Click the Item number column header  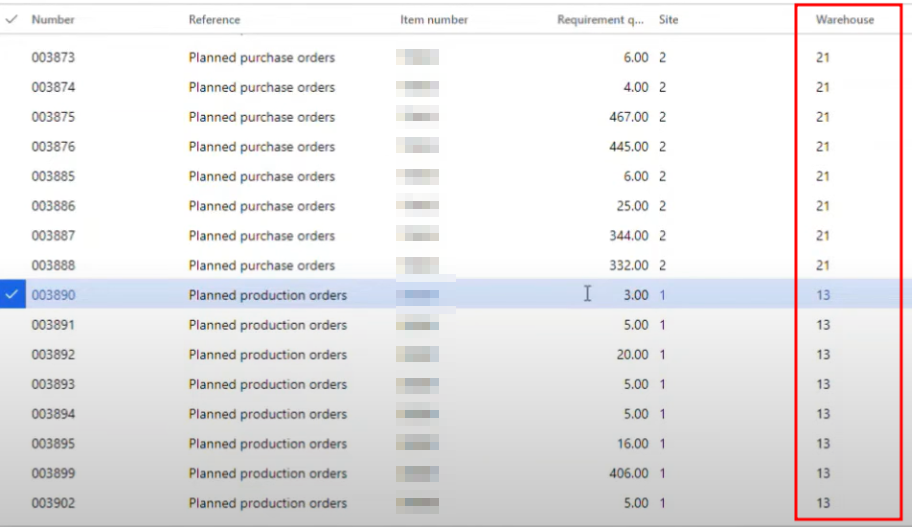(434, 19)
